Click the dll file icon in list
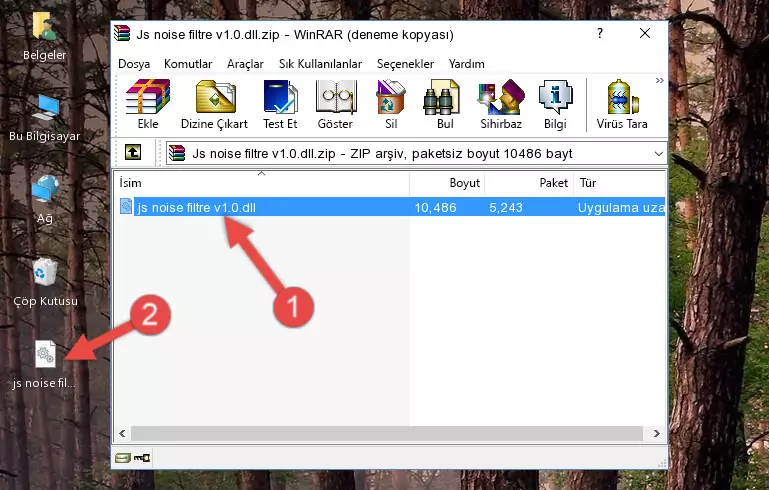The height and width of the screenshot is (490, 769). (126, 206)
